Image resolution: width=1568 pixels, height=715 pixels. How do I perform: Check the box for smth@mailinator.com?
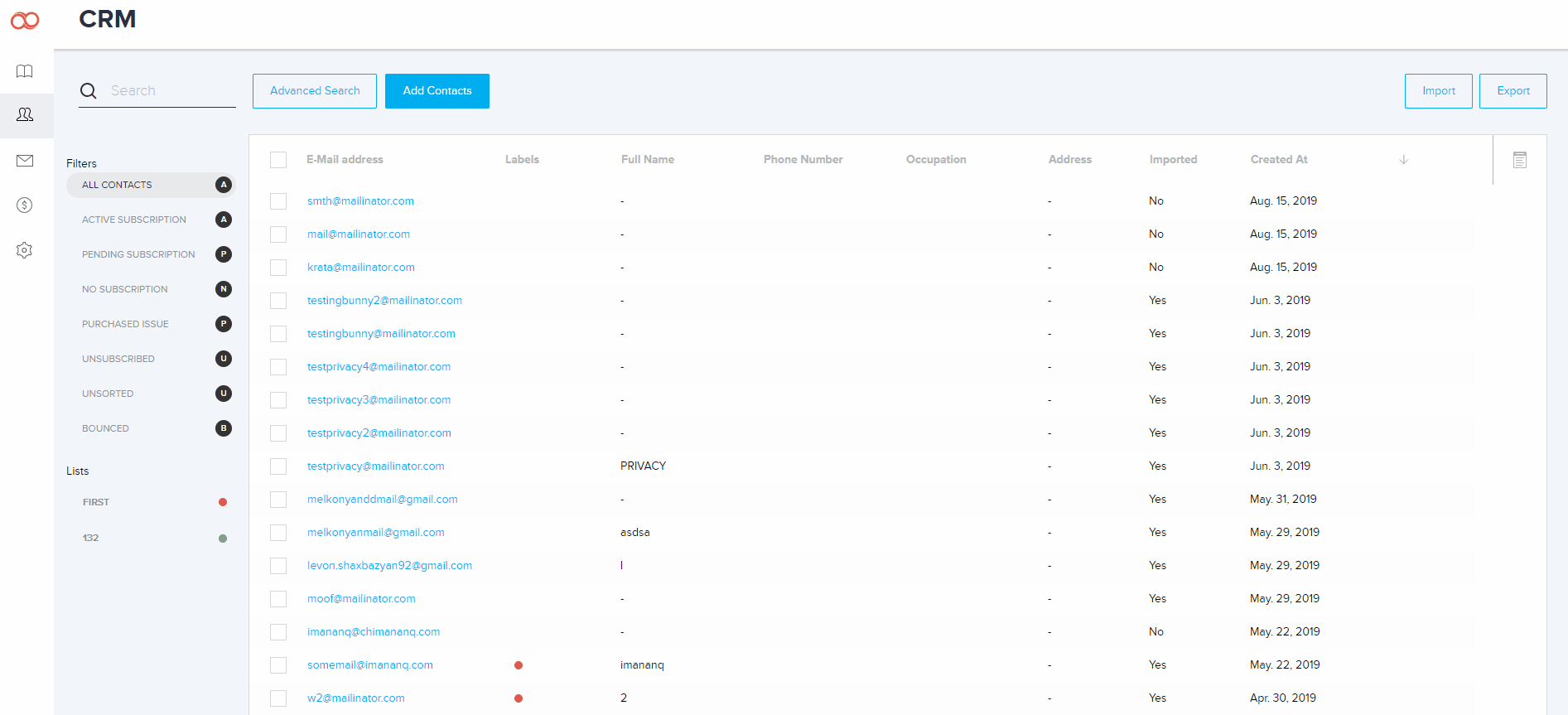point(278,201)
